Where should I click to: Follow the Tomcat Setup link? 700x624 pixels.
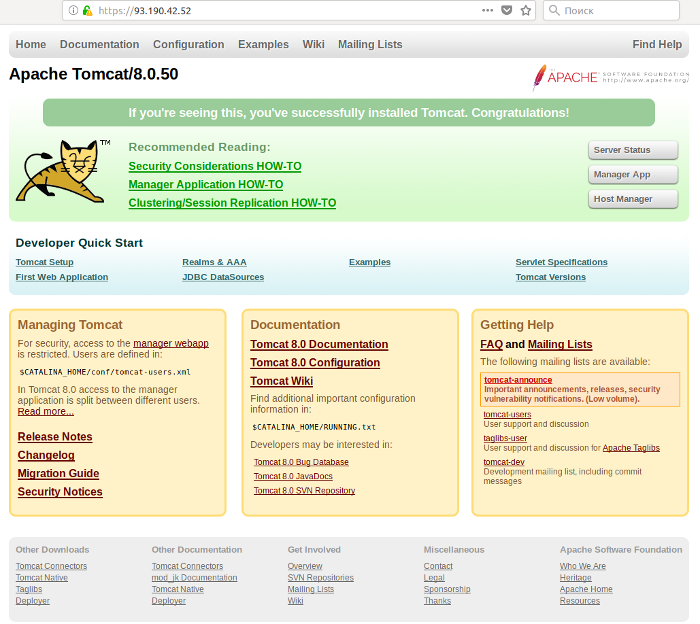point(45,262)
